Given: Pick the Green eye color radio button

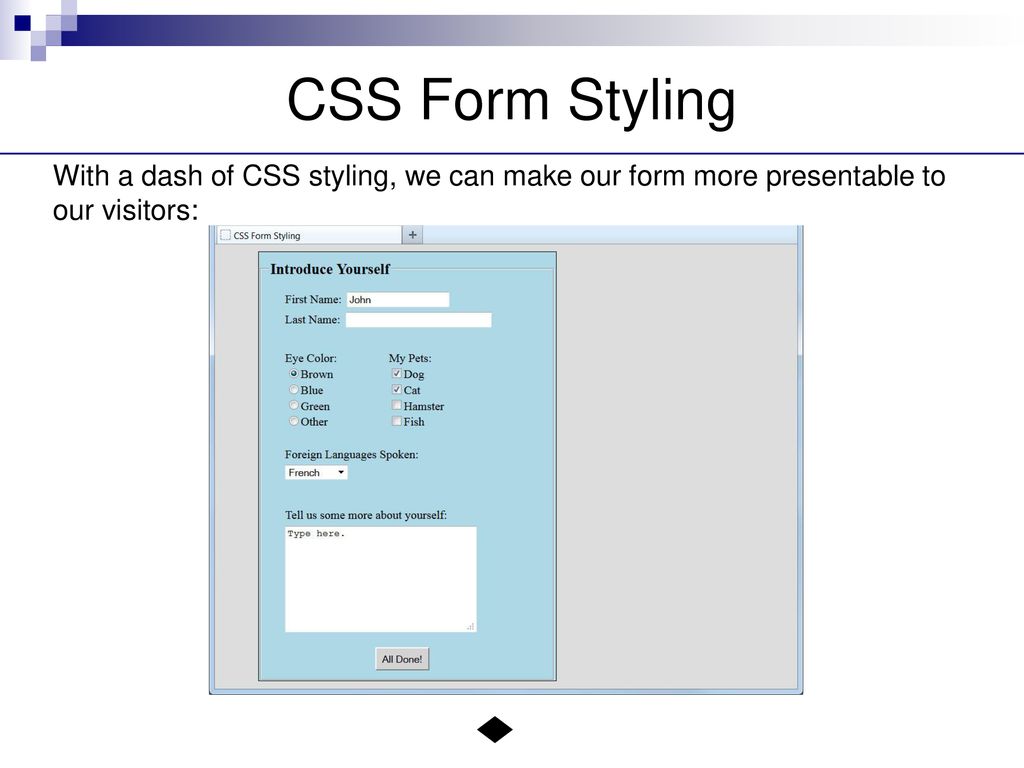Looking at the screenshot, I should 294,406.
